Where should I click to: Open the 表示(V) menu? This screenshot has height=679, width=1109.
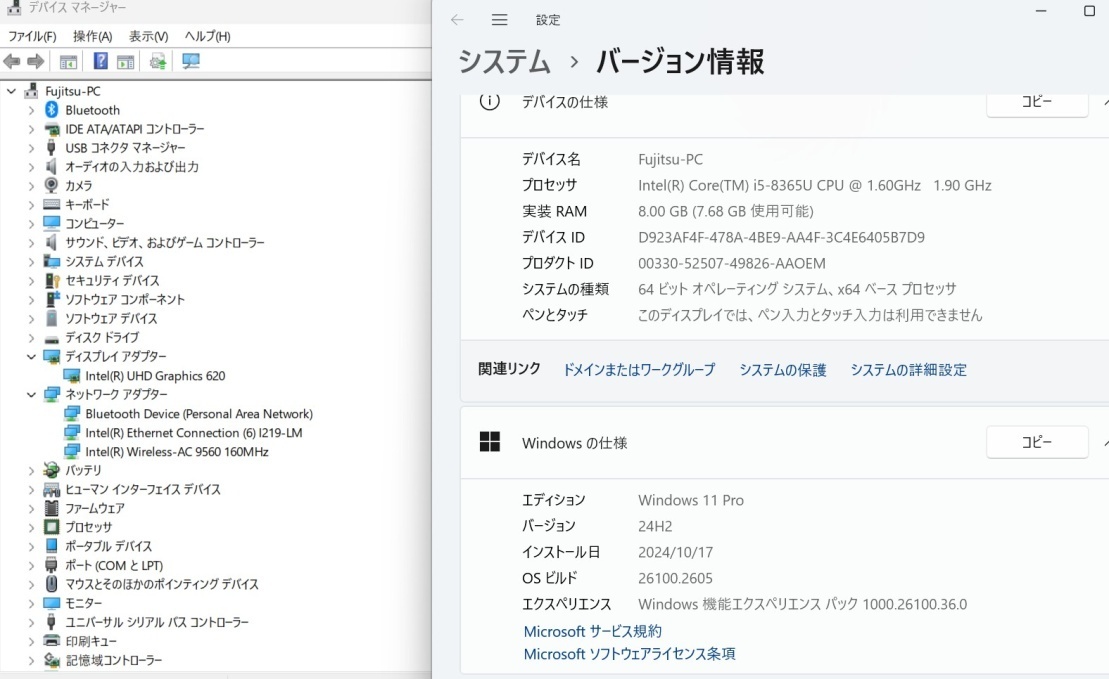tap(148, 36)
